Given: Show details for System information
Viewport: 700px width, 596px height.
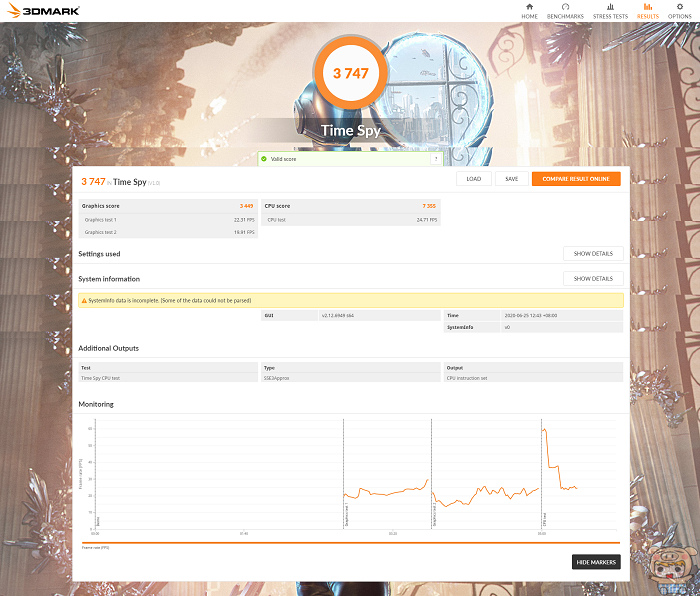Looking at the screenshot, I should pos(593,279).
